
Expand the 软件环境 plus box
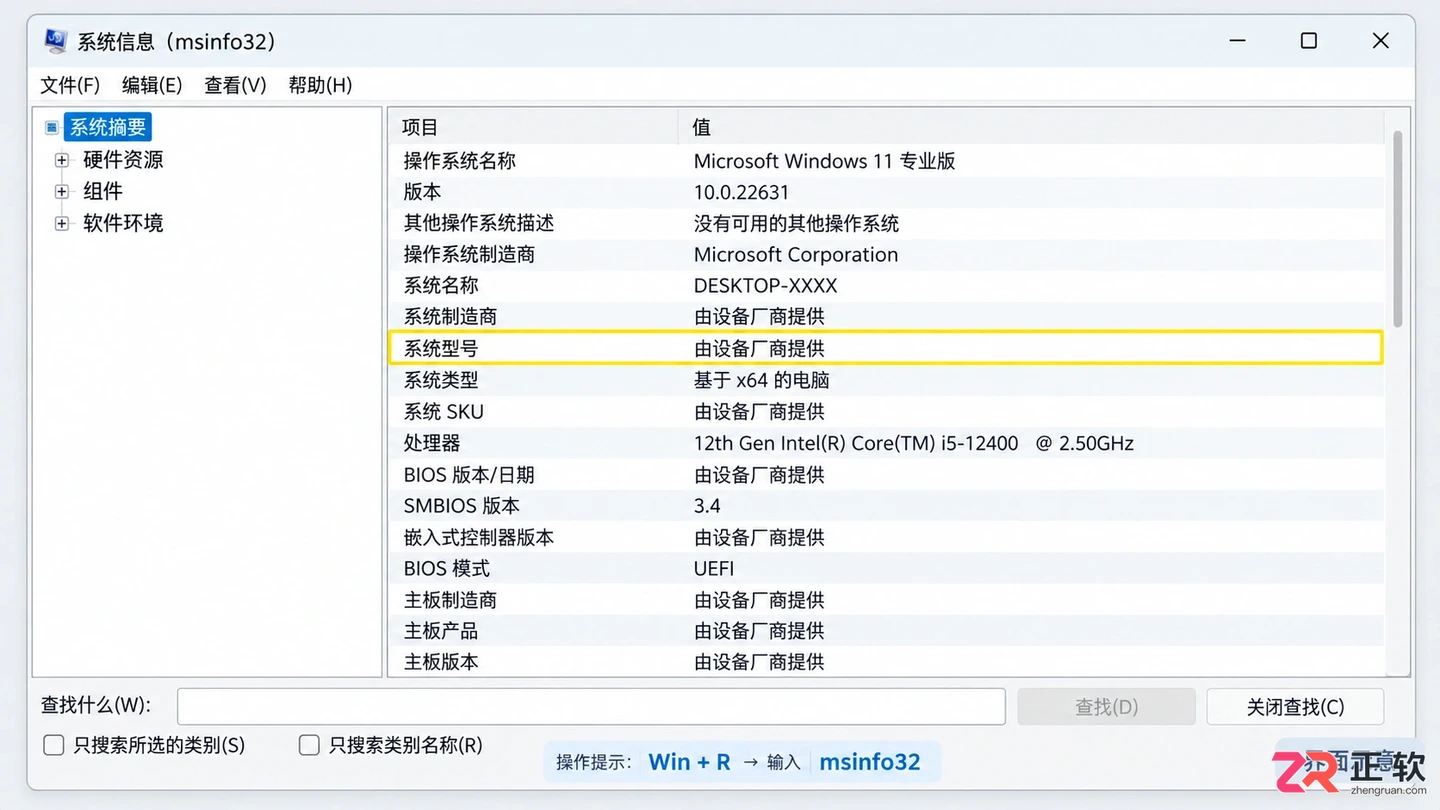(x=62, y=223)
